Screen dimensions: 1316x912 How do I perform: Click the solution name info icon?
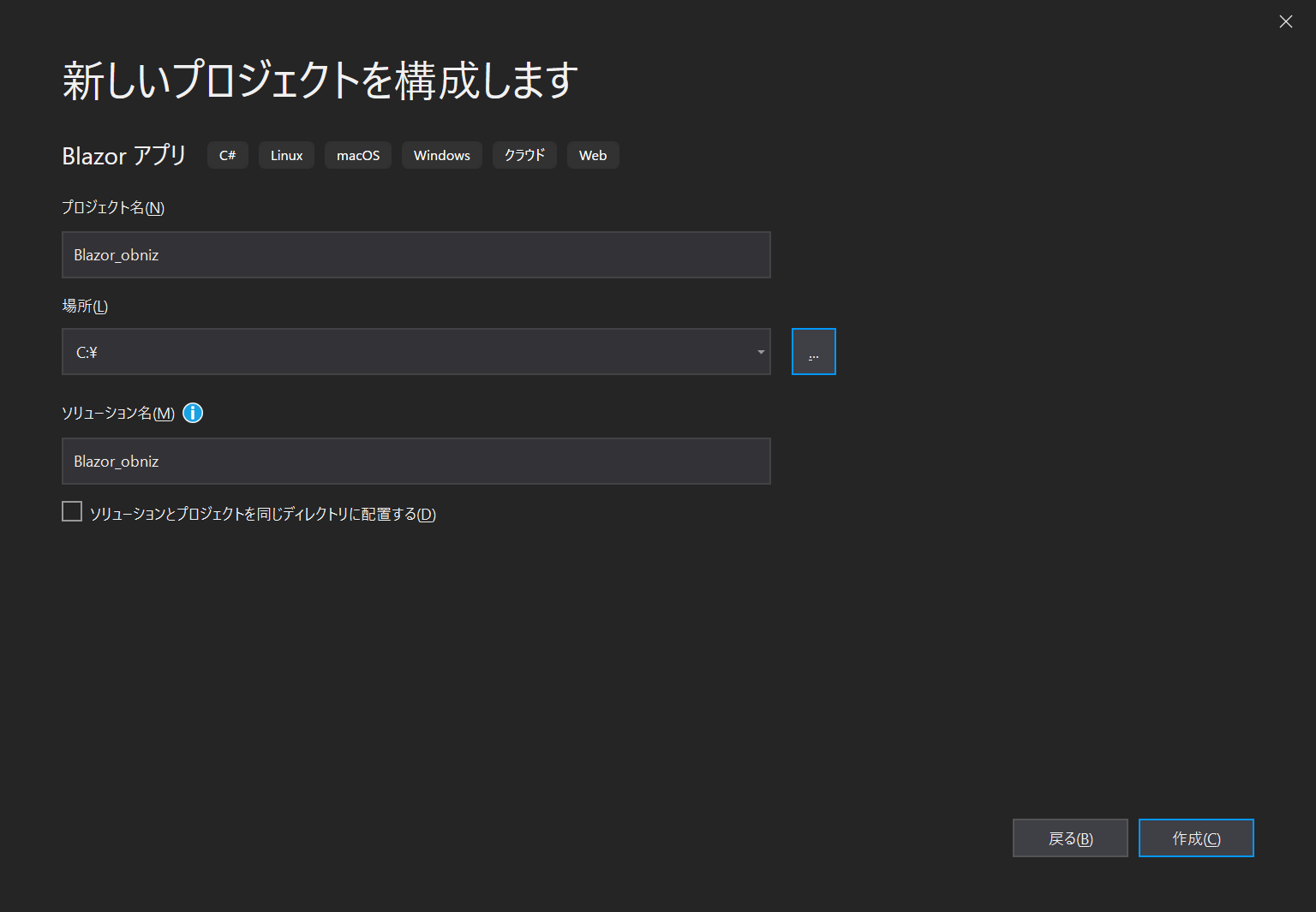coord(193,413)
